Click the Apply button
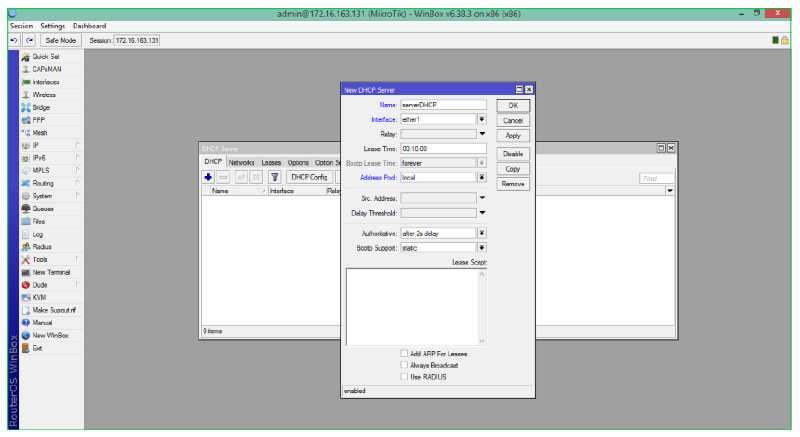This screenshot has width=800, height=437. click(x=513, y=136)
